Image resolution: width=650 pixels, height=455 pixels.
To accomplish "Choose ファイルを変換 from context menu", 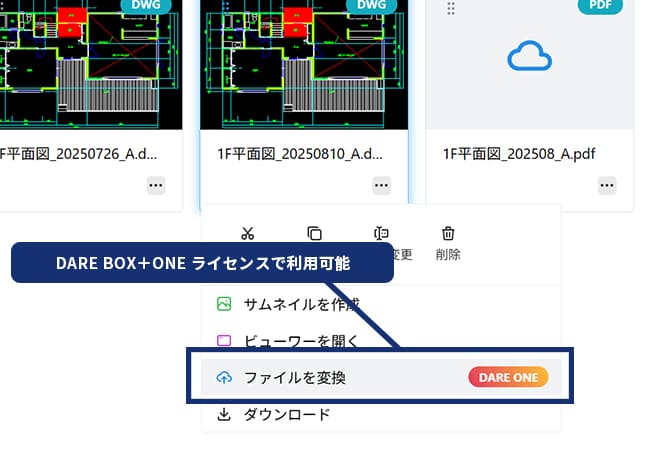I will [295, 377].
